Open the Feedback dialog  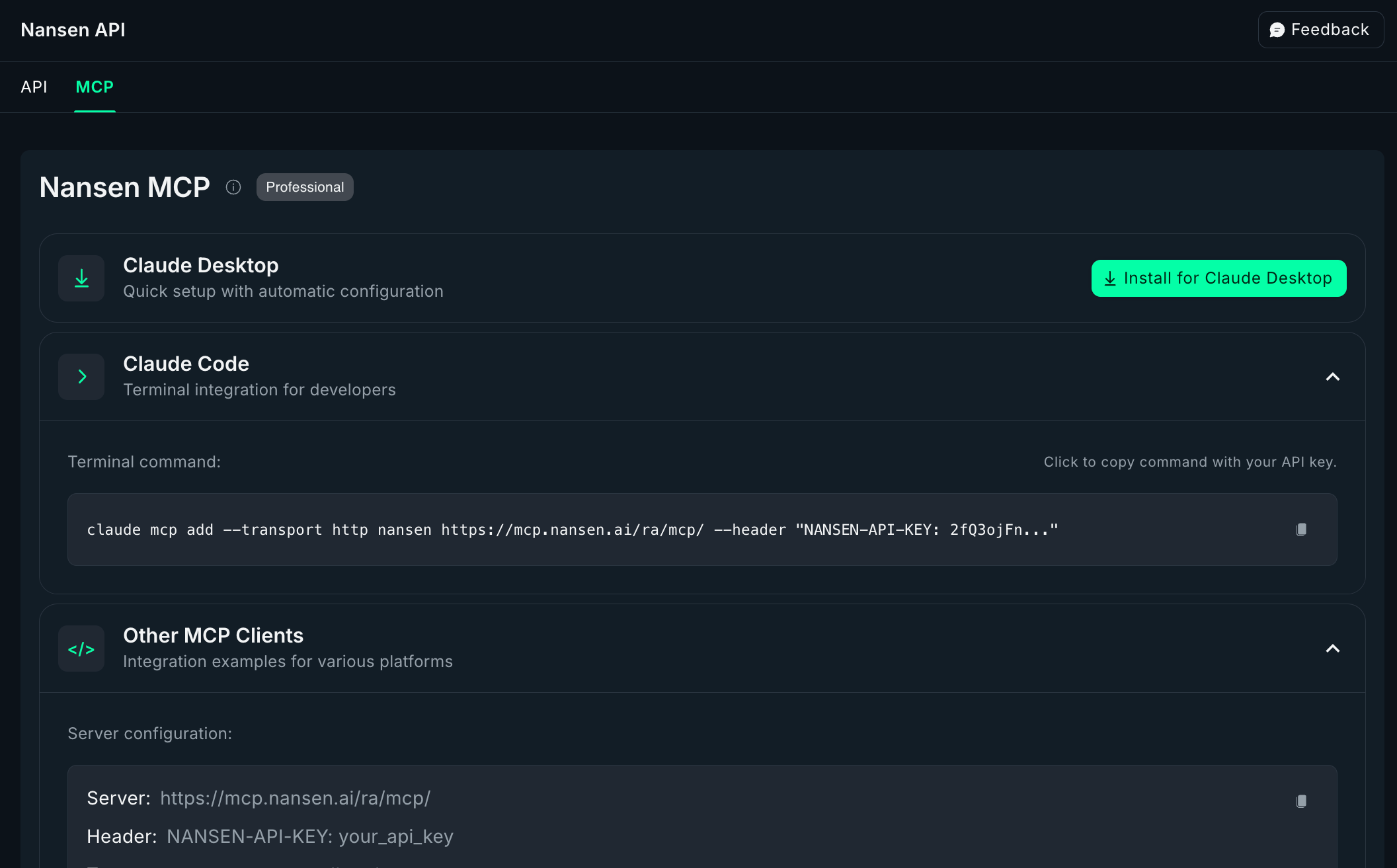(1320, 30)
